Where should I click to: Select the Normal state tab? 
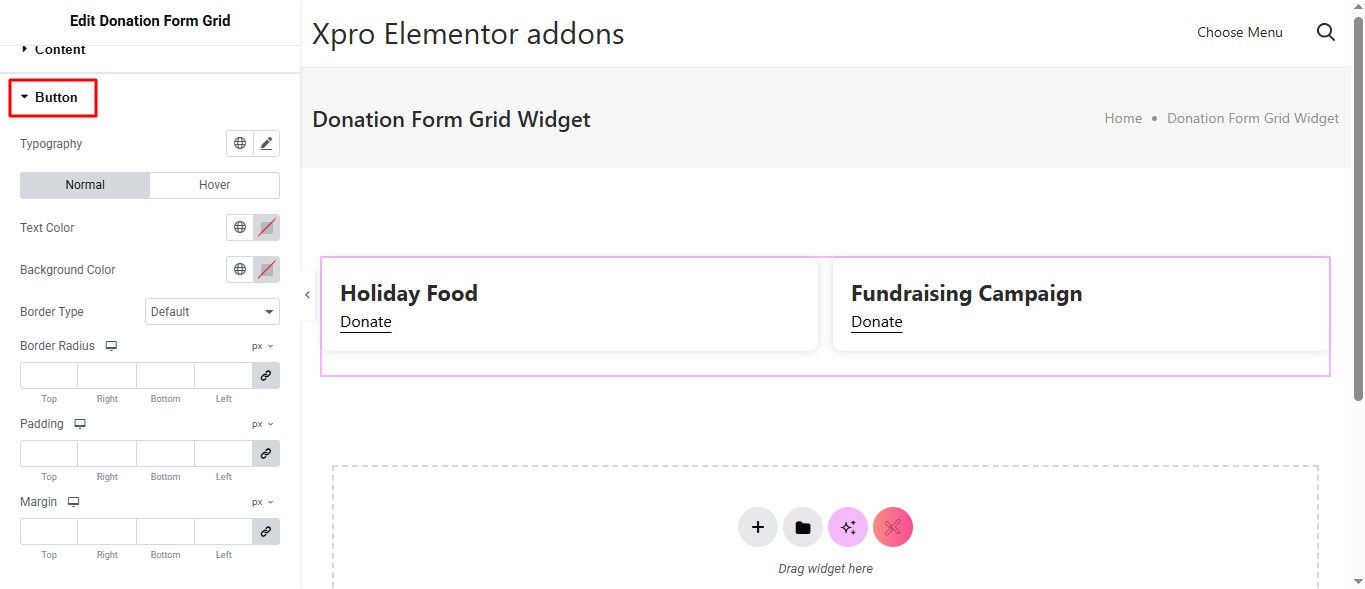click(x=85, y=185)
